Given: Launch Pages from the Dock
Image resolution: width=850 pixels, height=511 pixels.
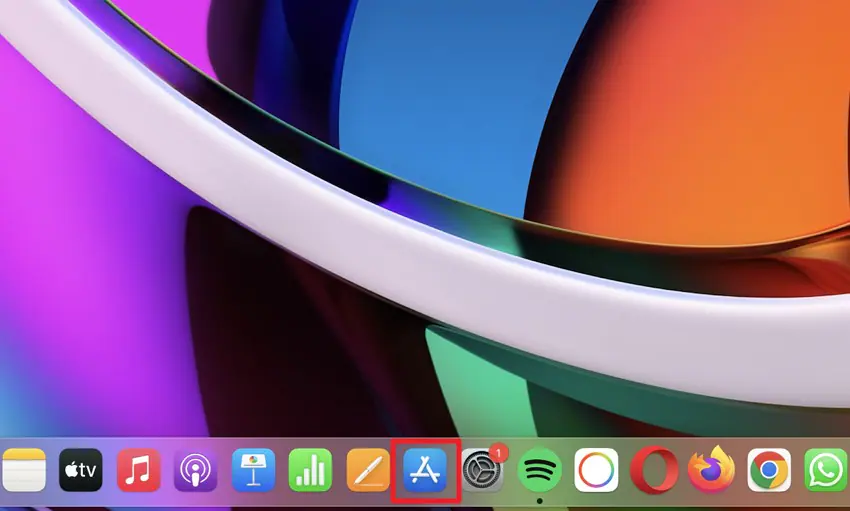Looking at the screenshot, I should coord(368,470).
